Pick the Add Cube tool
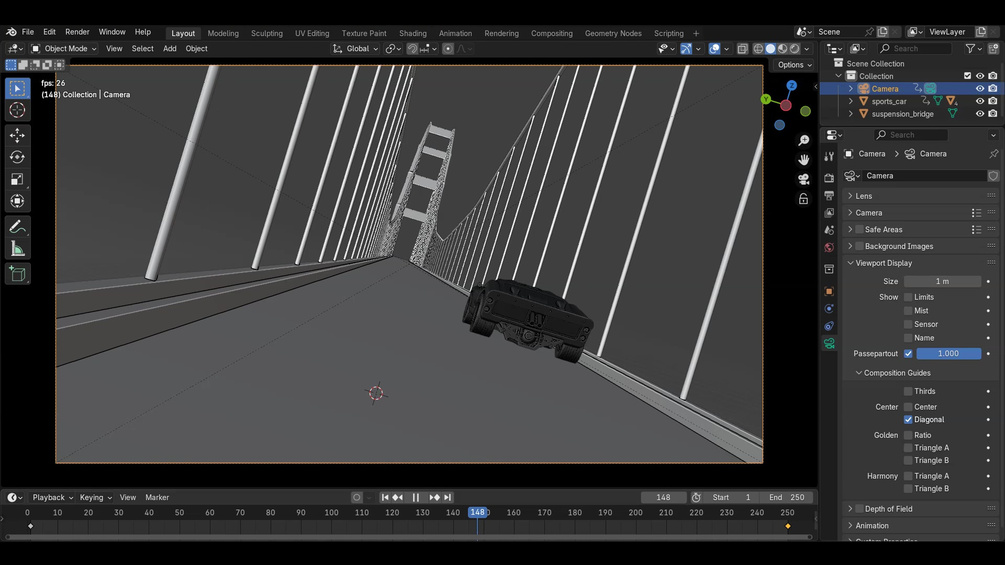 tap(17, 274)
